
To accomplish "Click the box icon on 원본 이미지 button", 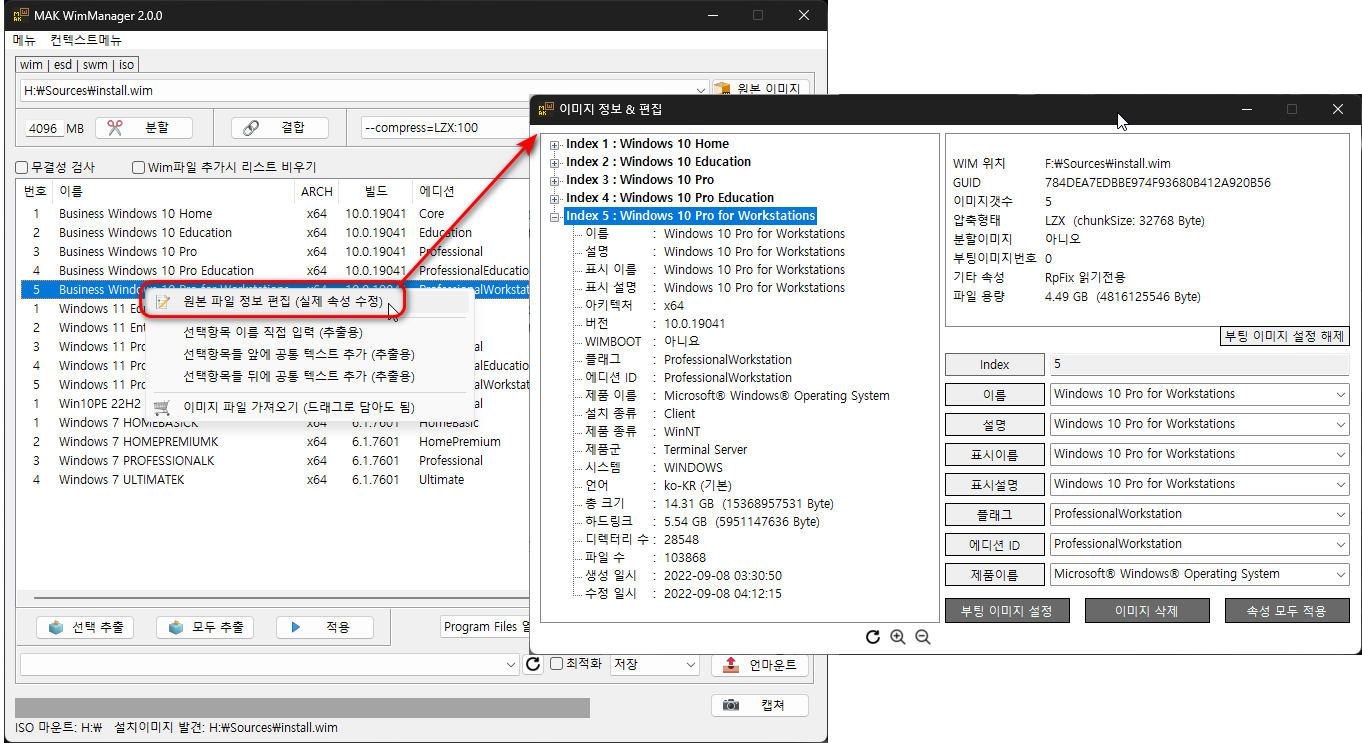I will click(722, 89).
